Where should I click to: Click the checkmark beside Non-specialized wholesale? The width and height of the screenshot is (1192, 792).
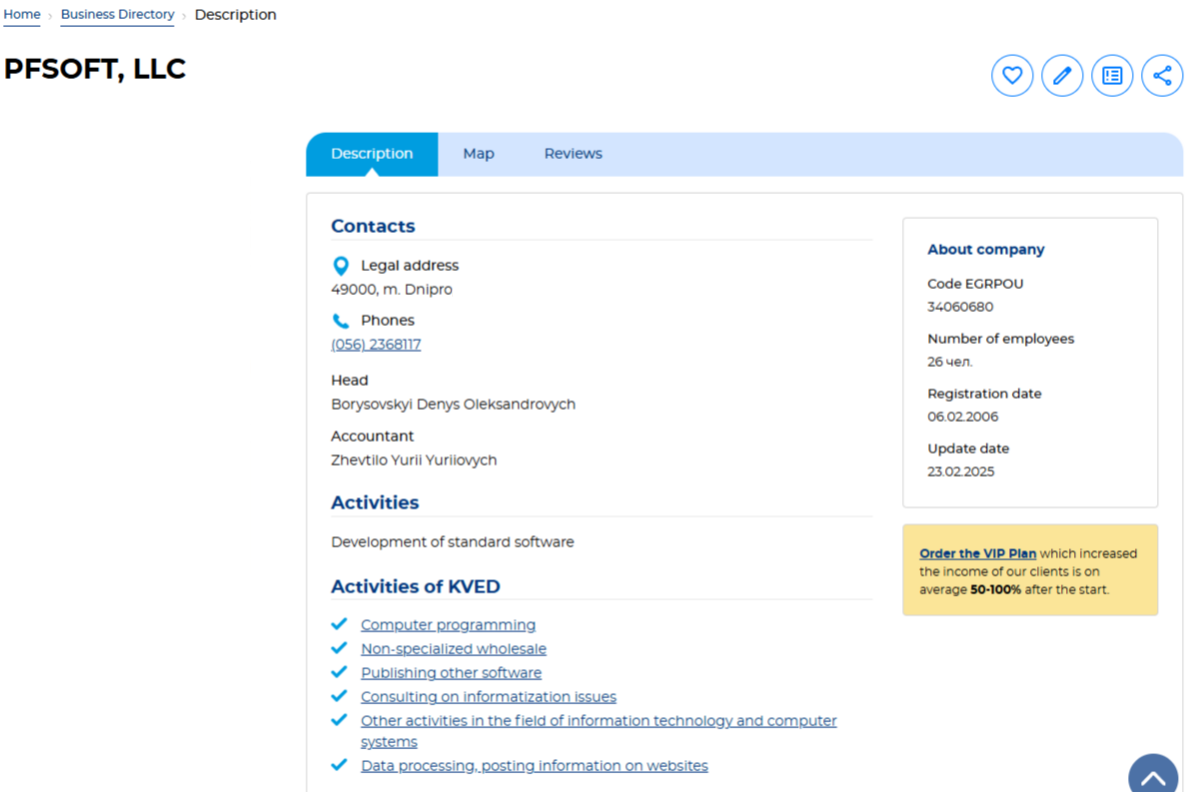339,648
